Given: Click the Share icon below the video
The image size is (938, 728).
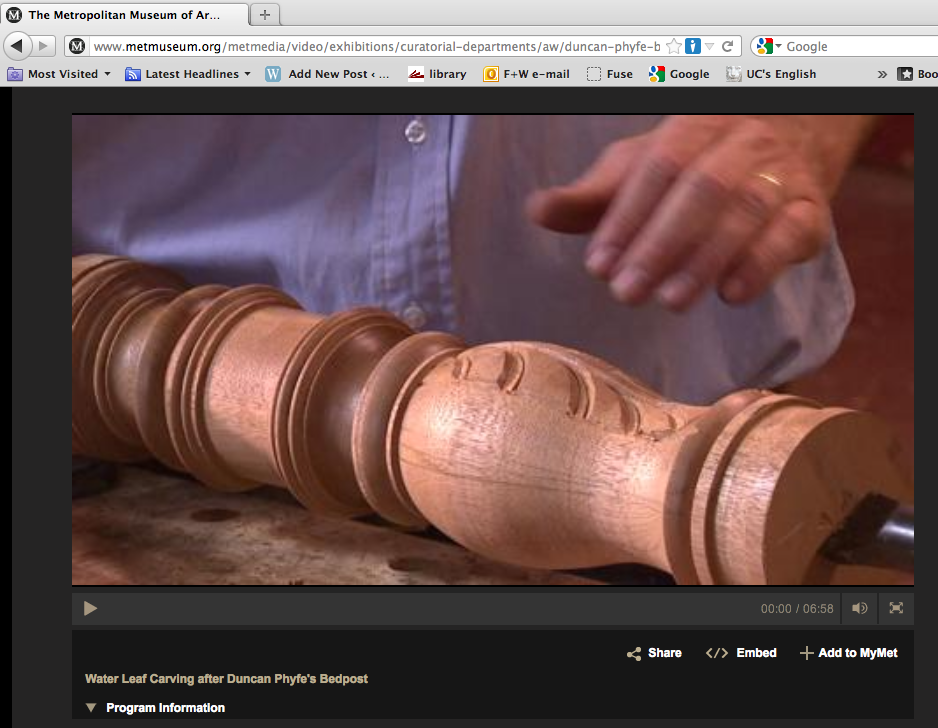Looking at the screenshot, I should [634, 653].
